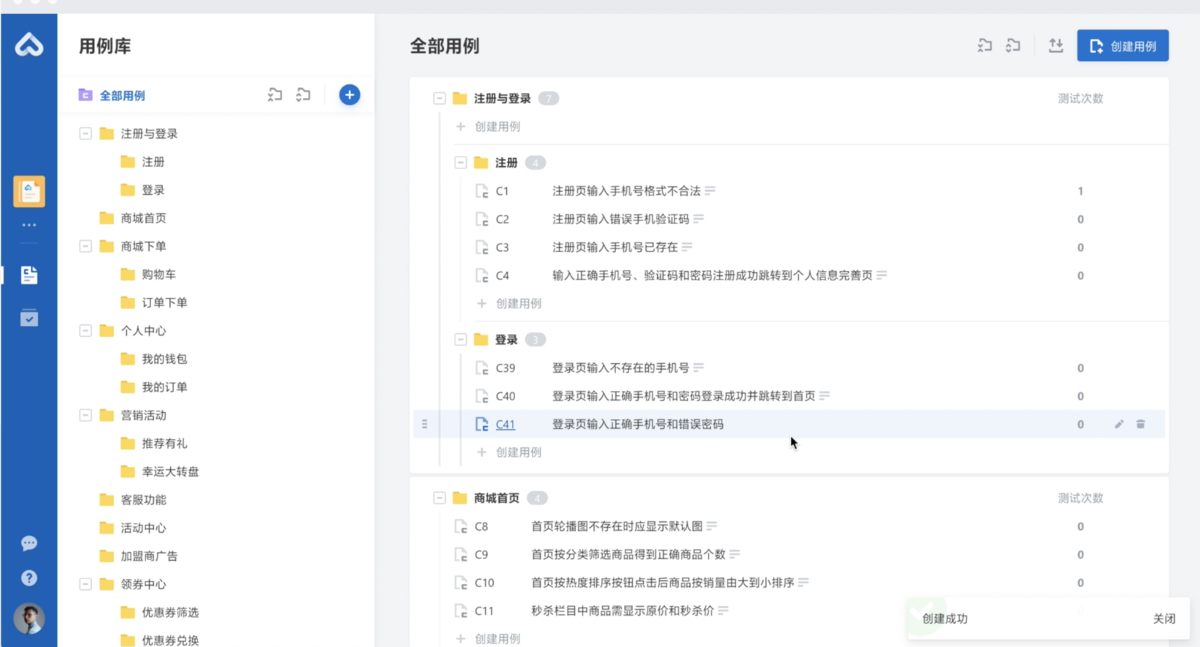
Task: Select the 购物车 folder in sidebar tree
Action: click(x=158, y=274)
